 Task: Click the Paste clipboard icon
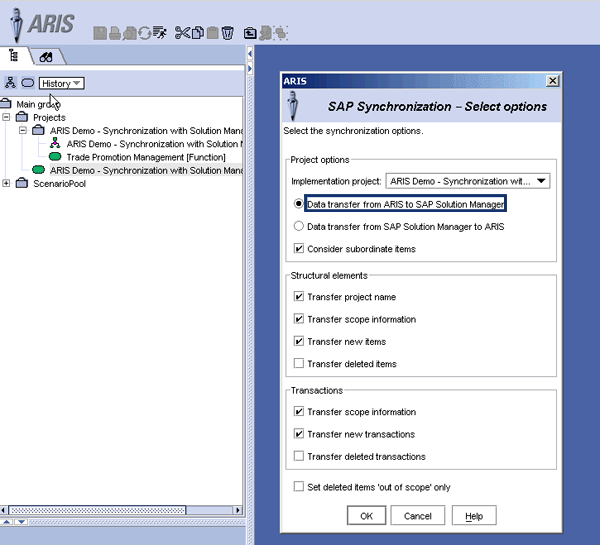coord(212,33)
